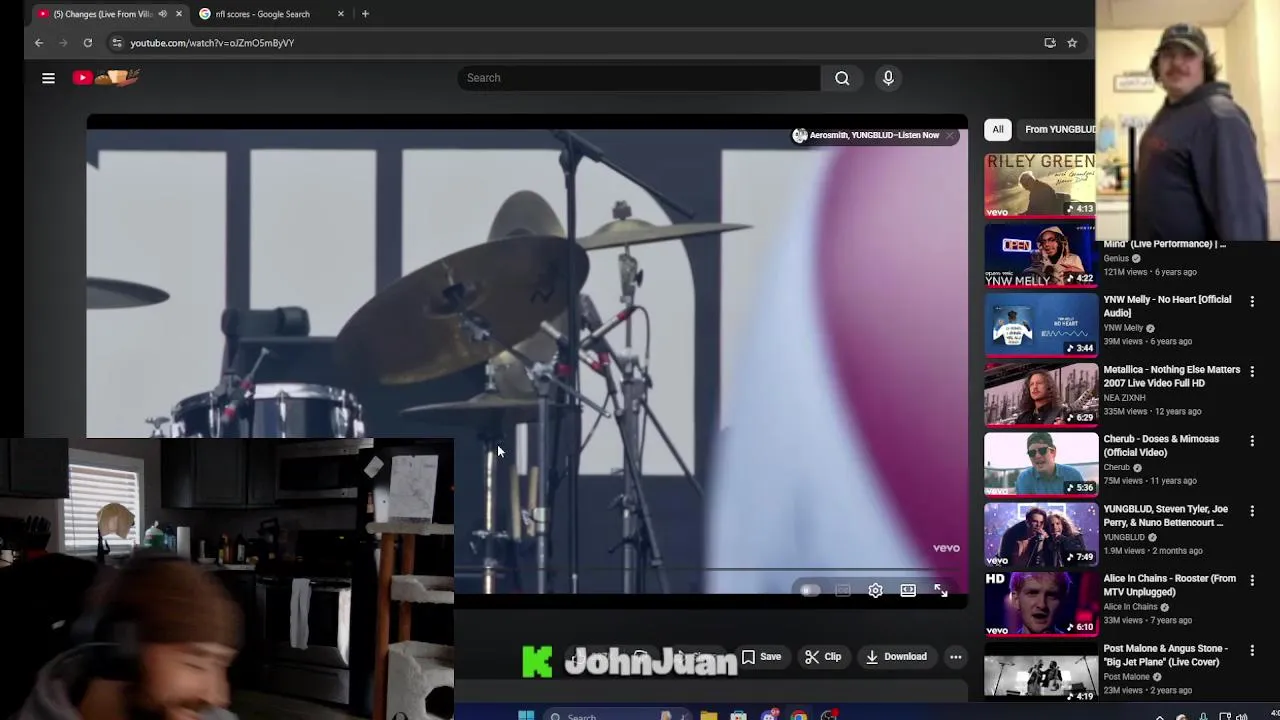Open options for Post Malone Big Jet Plane
The height and width of the screenshot is (720, 1280).
click(x=1252, y=650)
